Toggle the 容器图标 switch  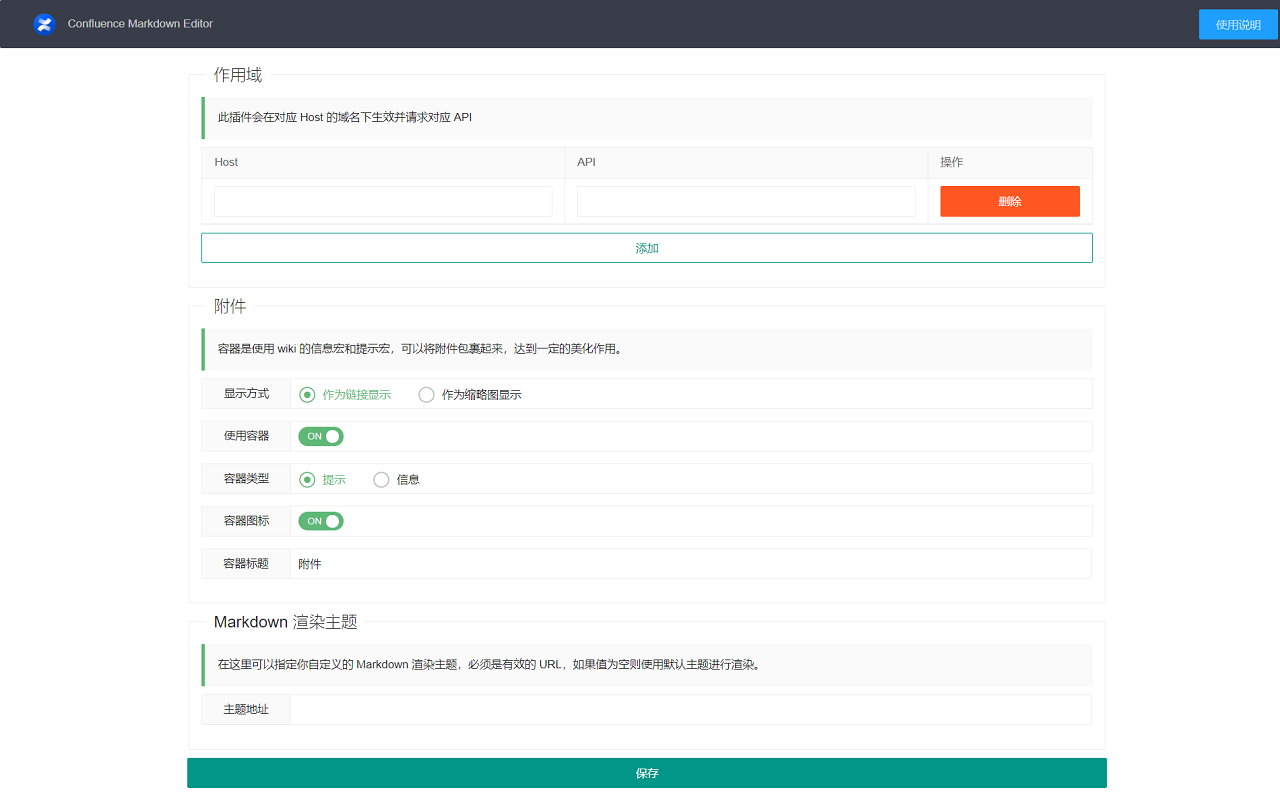click(321, 521)
